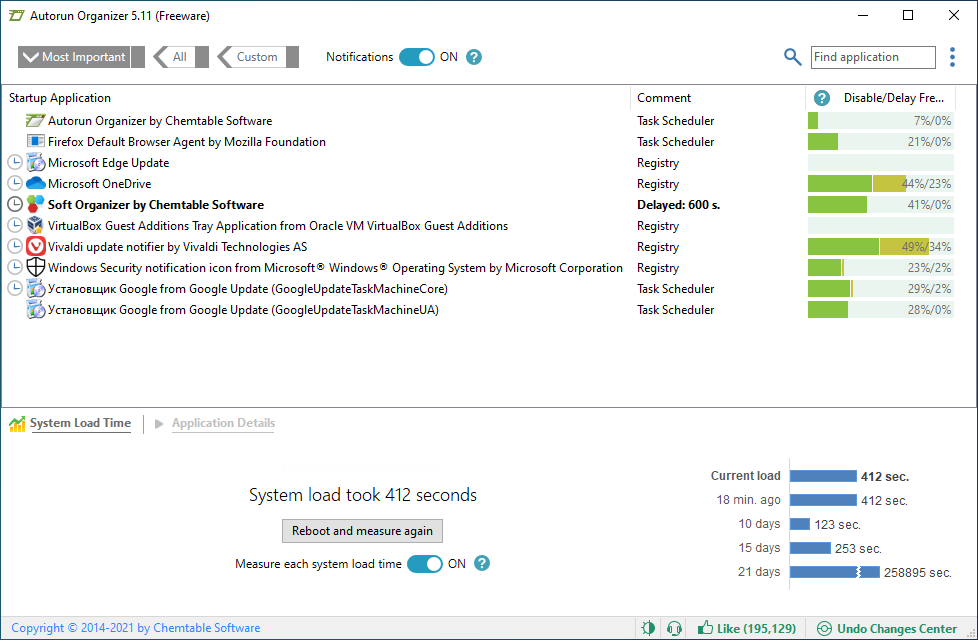The height and width of the screenshot is (640, 978).
Task: Click the VirtualBox Guest Additions icon
Action: [x=36, y=225]
